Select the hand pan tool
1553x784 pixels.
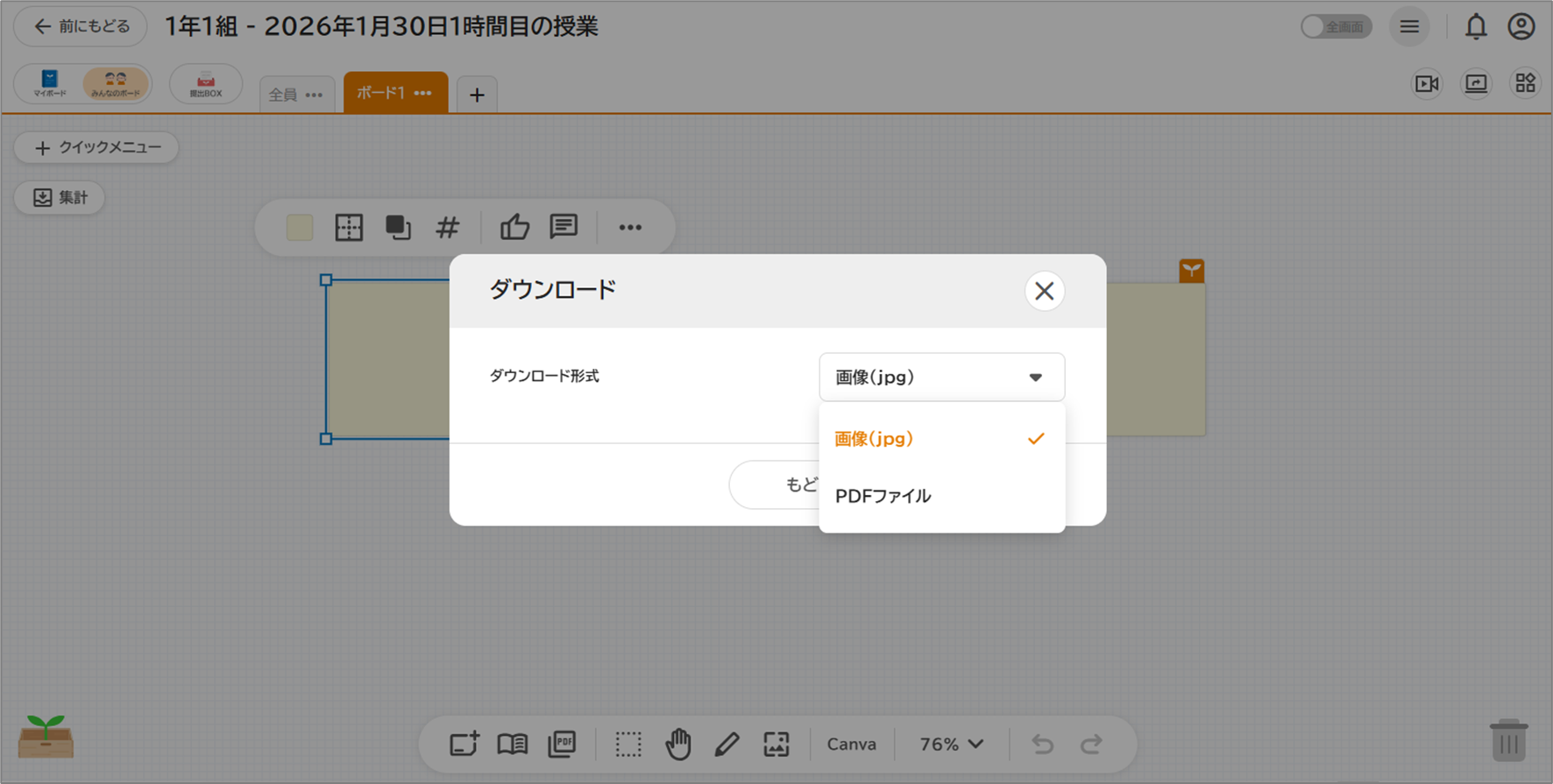(x=677, y=745)
